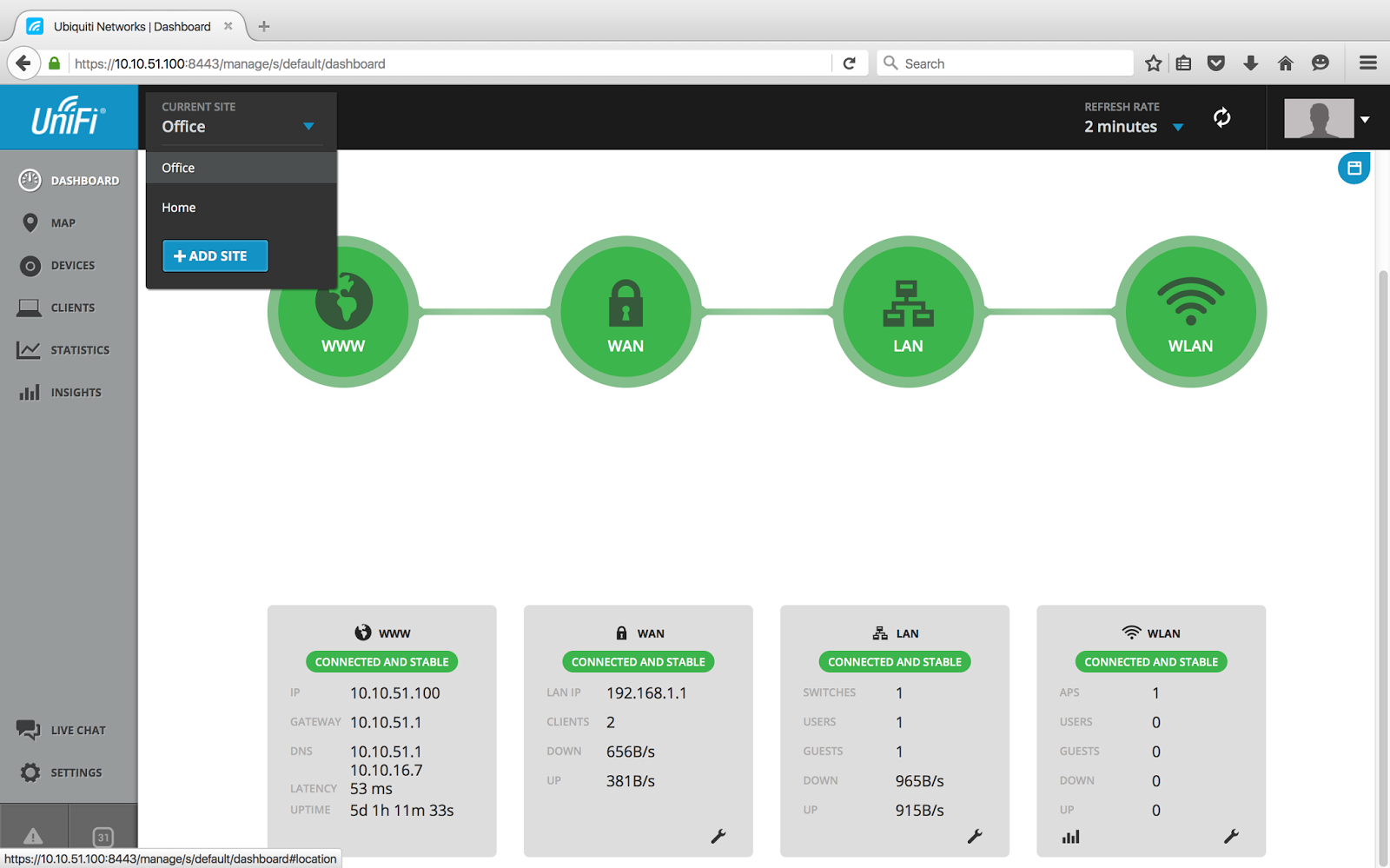This screenshot has height=868, width=1390.
Task: Click LAN card Connected and Stable badge
Action: [895, 662]
